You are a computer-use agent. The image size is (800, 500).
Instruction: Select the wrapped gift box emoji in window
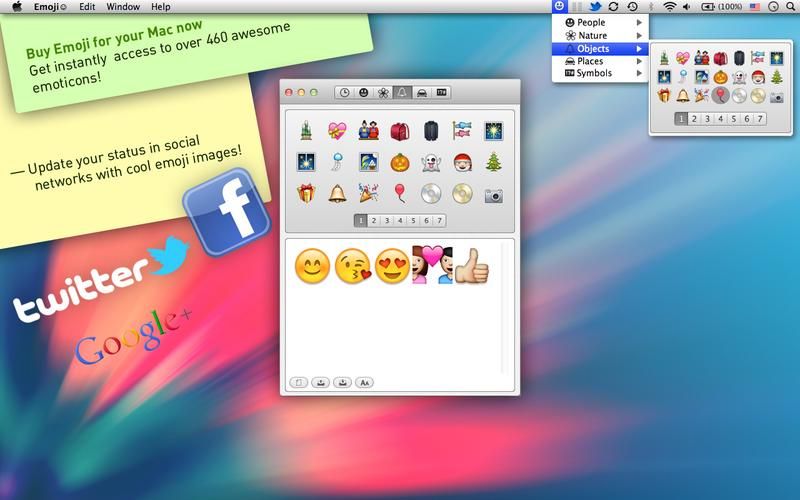pos(305,194)
